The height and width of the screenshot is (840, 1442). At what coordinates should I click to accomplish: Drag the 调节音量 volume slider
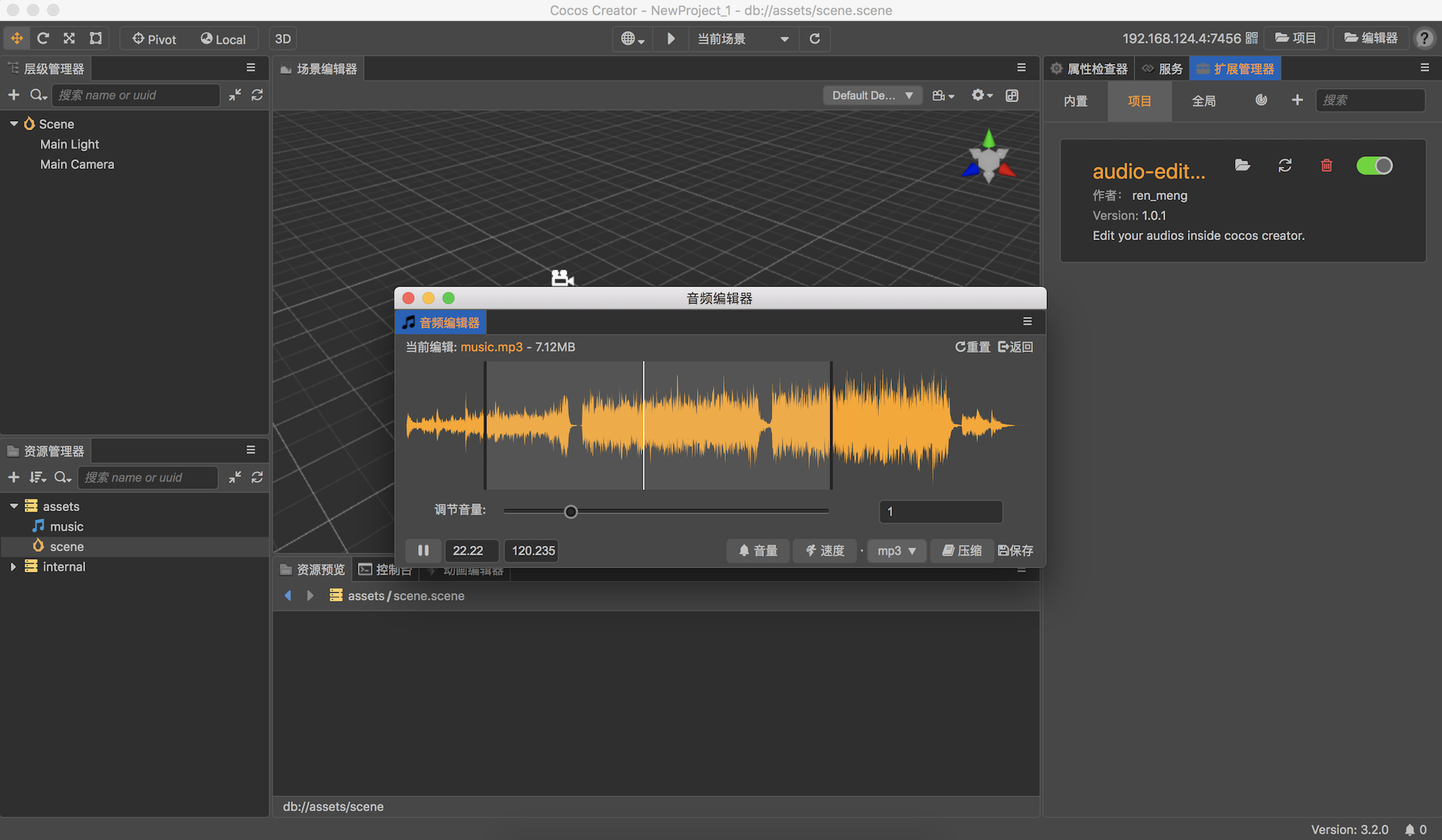pyautogui.click(x=570, y=510)
